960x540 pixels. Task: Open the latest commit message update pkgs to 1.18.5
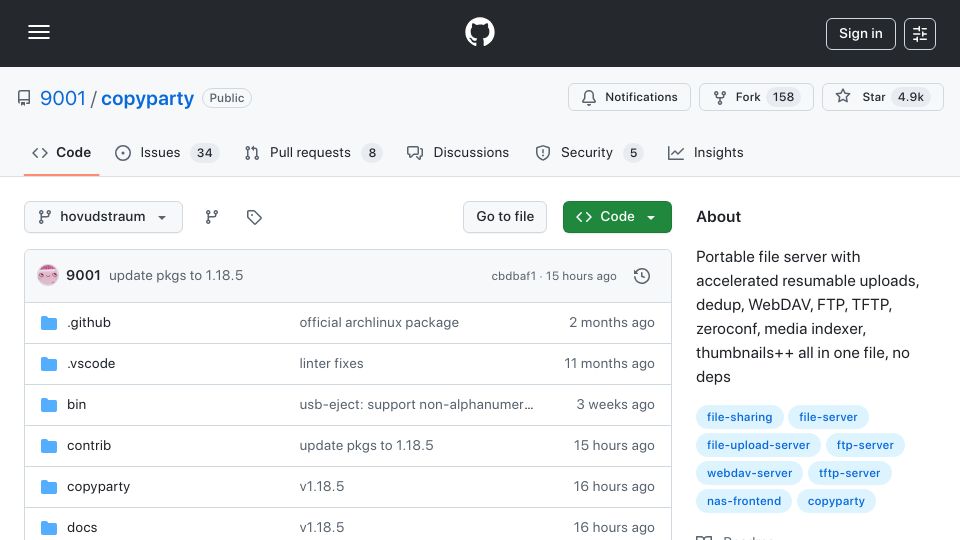176,276
